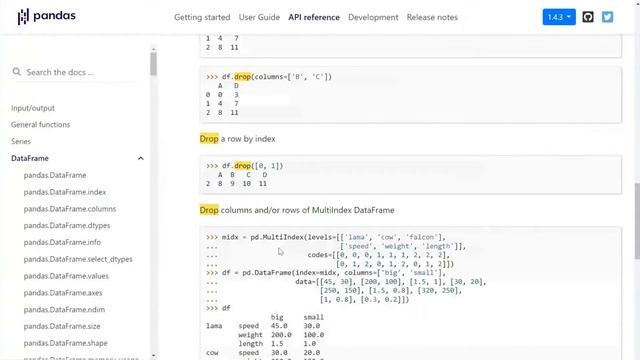Click the 'lama speed 45.0 30.0' output row
640x360 pixels.
coord(263,326)
